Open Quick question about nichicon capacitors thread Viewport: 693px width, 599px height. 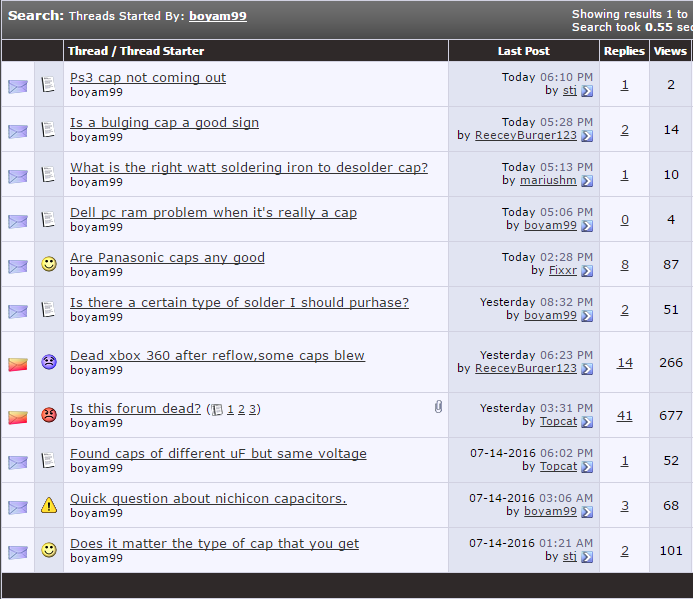click(208, 499)
